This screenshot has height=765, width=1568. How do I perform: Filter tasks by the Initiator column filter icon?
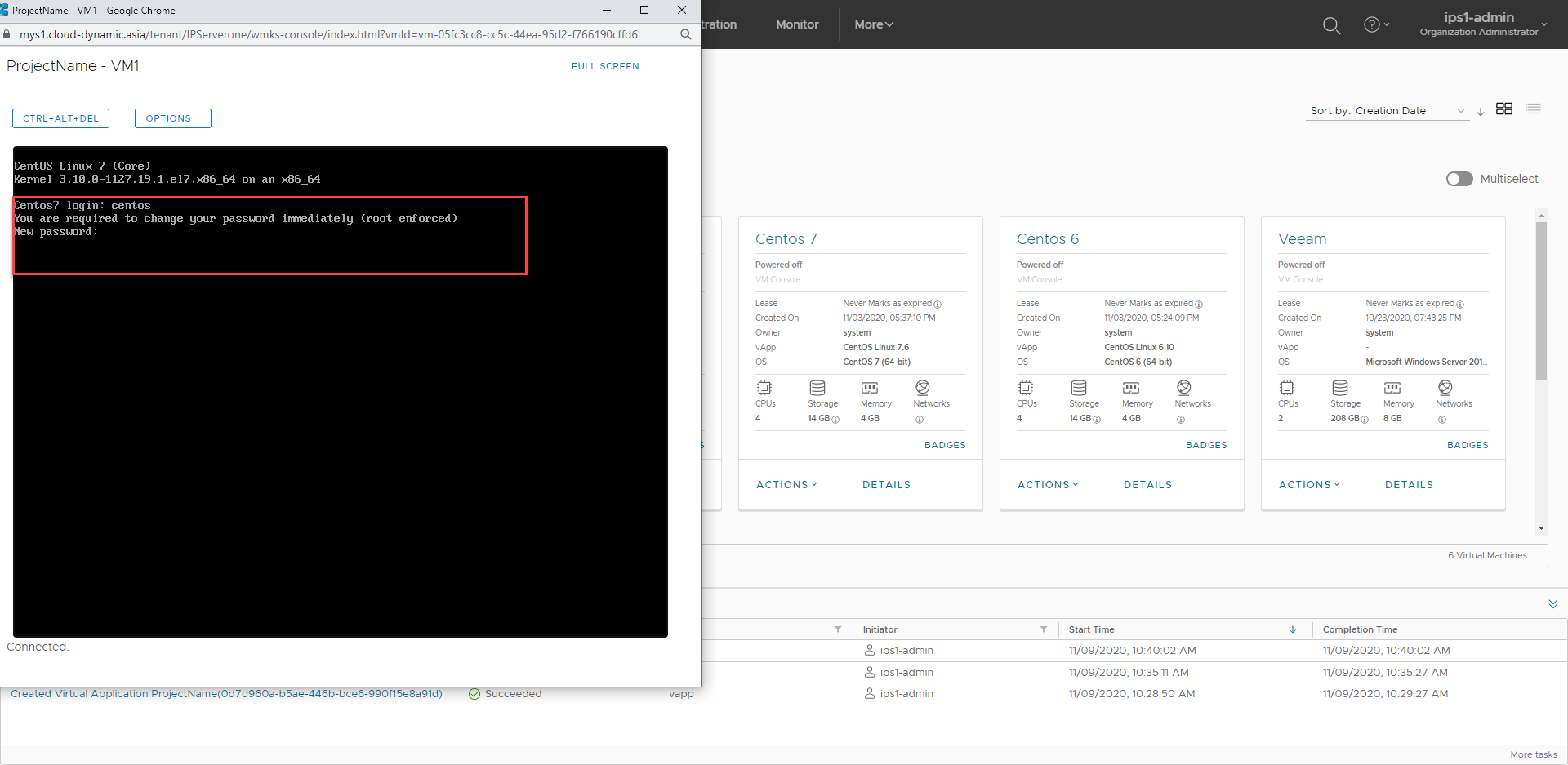1044,629
